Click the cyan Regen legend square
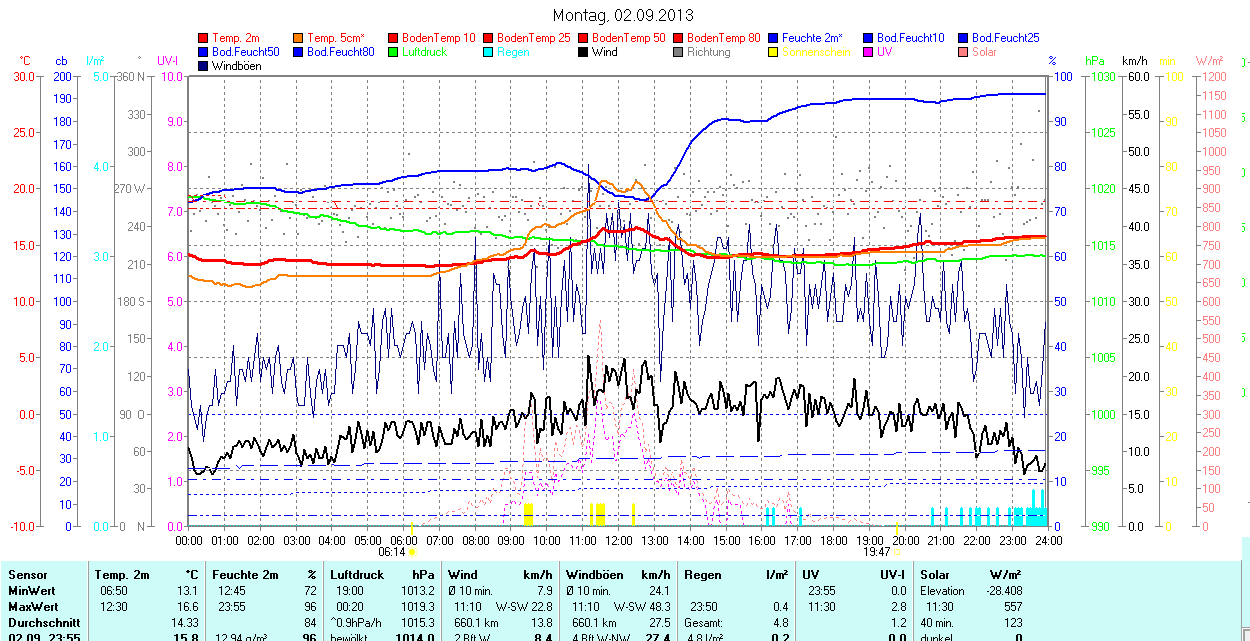This screenshot has width=1250, height=641. point(489,52)
